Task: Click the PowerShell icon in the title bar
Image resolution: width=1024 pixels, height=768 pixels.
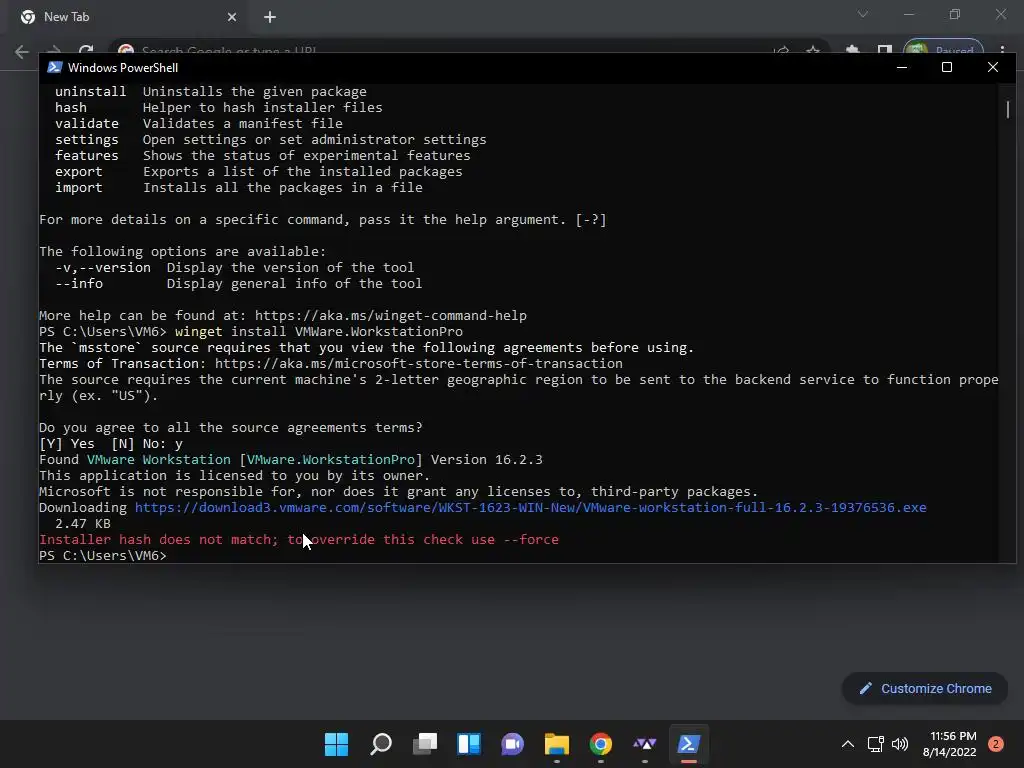Action: pyautogui.click(x=55, y=67)
